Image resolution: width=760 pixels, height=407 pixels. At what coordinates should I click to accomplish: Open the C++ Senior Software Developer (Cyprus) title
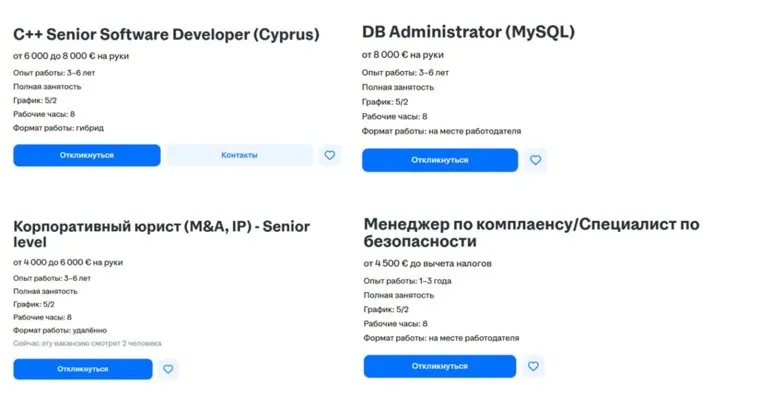pos(166,34)
